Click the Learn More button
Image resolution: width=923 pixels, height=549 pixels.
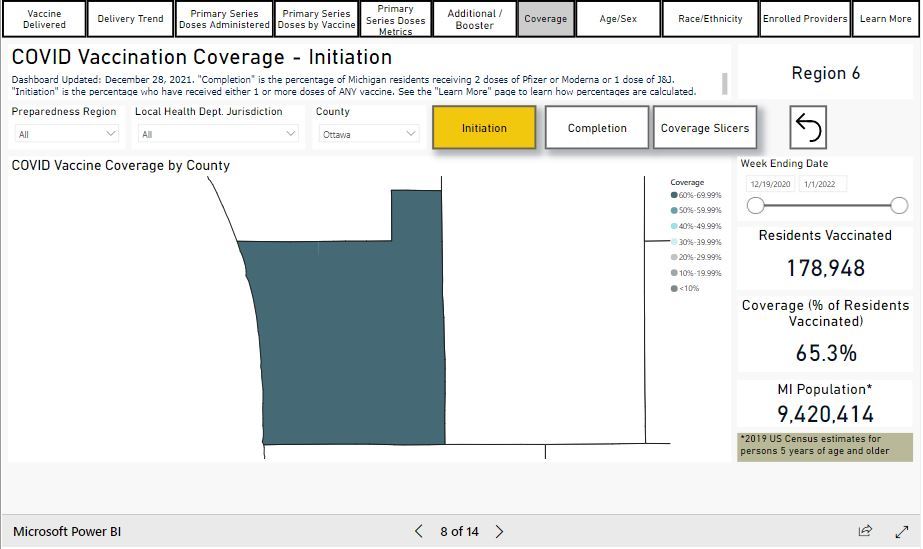[x=885, y=19]
